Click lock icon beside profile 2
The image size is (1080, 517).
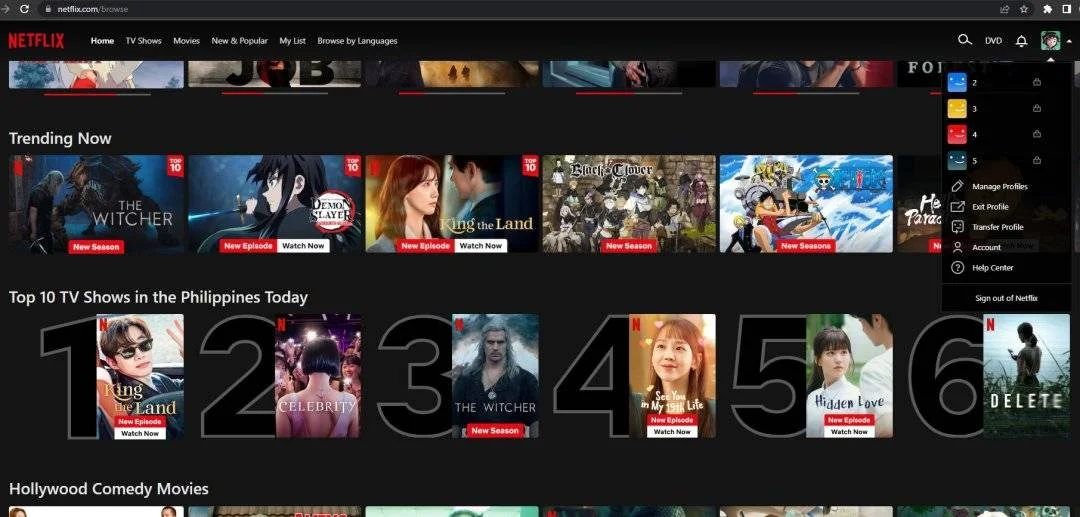(x=1037, y=83)
